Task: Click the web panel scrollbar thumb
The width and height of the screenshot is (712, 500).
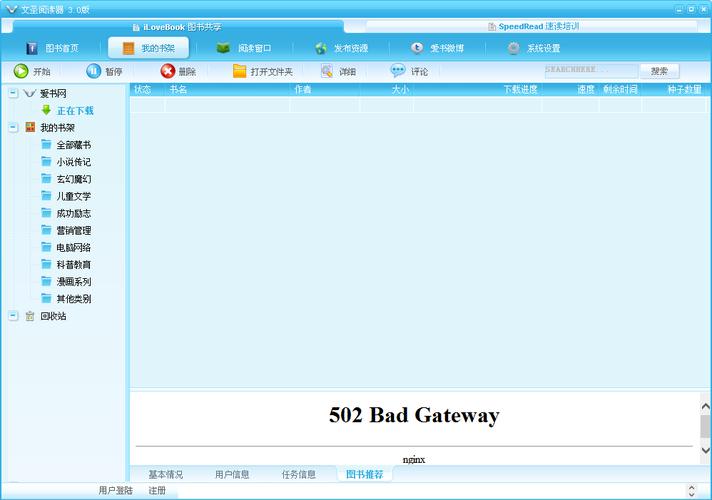Action: point(705,426)
